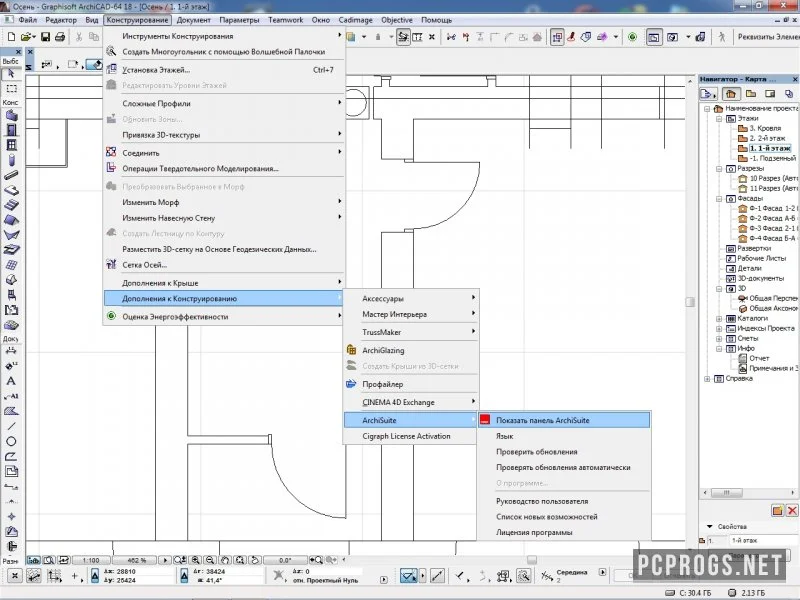The height and width of the screenshot is (600, 800).
Task: Open the scale 1:100 dropdown
Action: point(91,560)
